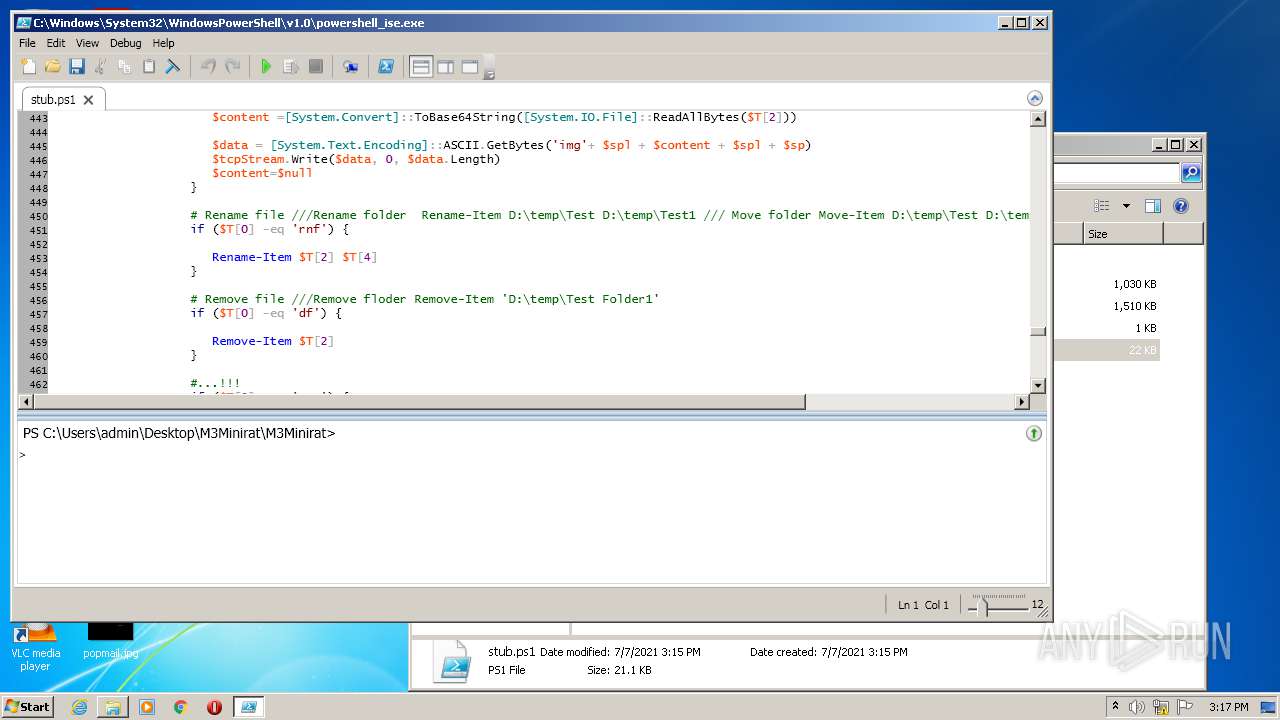Screen dimensions: 1280x720
Task: Select the 1,030 KB file row in Explorer
Action: 1107,284
